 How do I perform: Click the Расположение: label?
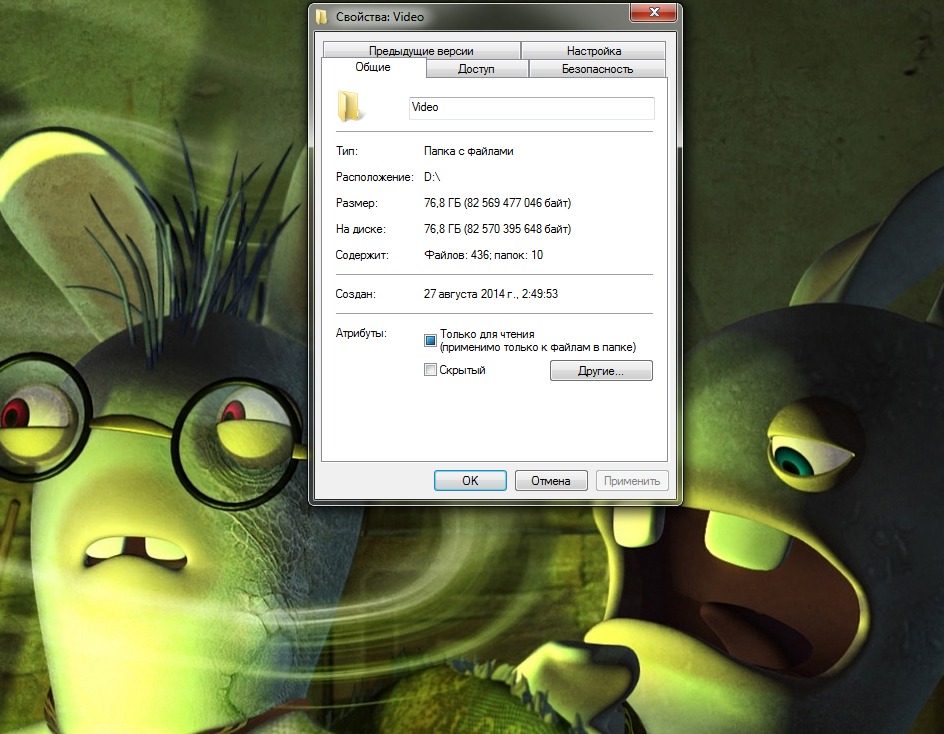tap(375, 177)
